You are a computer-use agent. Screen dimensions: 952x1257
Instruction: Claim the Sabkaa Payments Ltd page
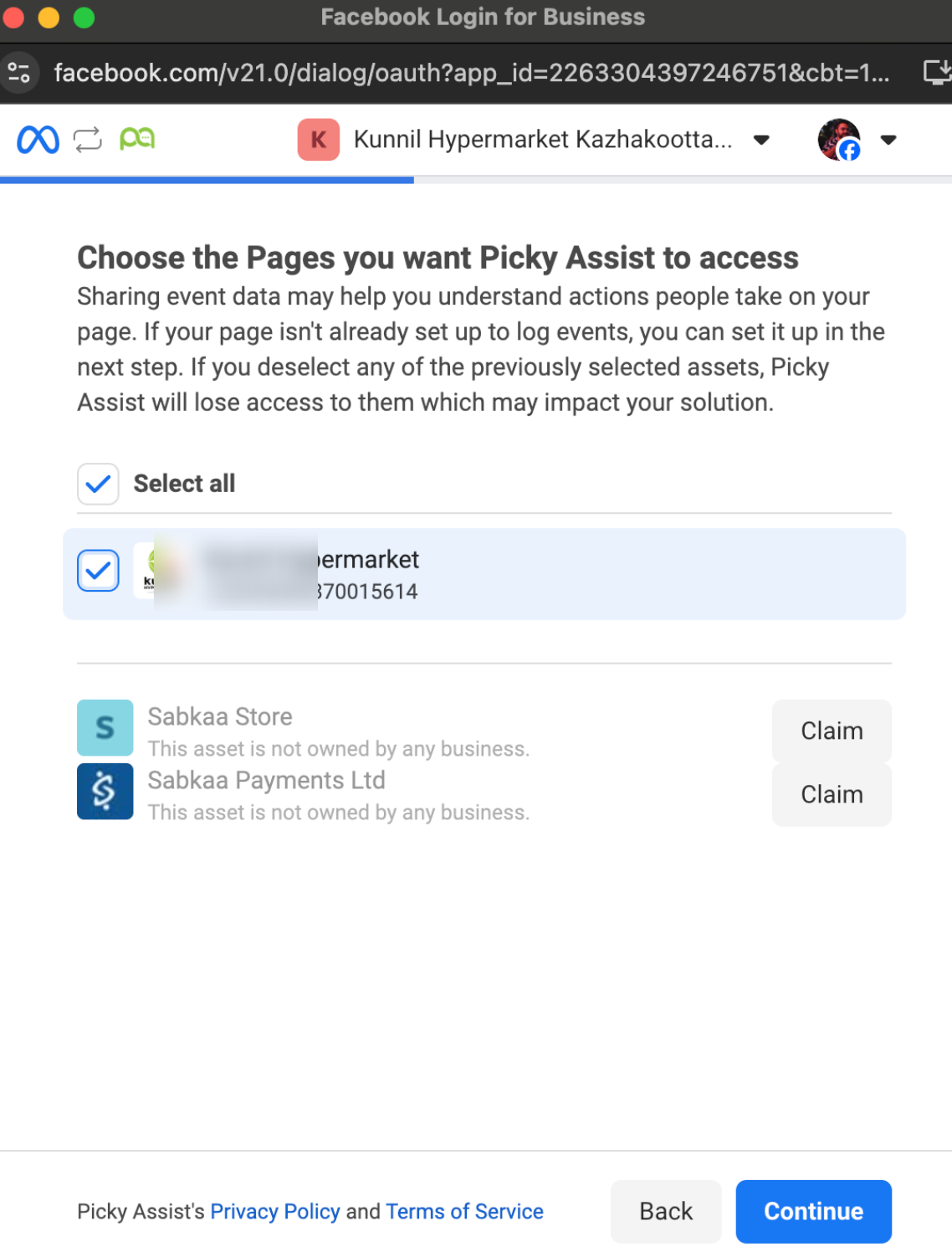coord(831,794)
